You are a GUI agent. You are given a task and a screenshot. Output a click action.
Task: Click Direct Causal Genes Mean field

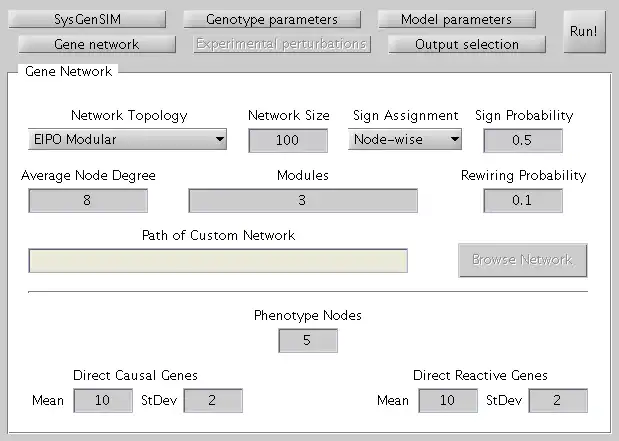coord(103,400)
